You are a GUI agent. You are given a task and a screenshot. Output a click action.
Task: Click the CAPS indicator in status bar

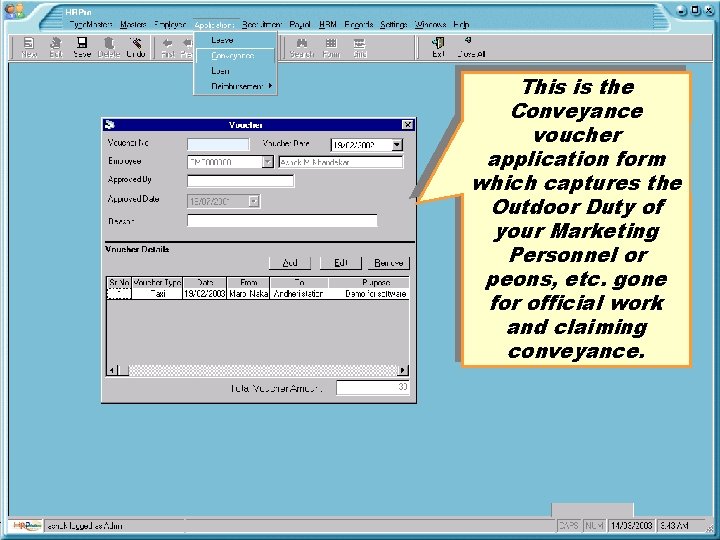pyautogui.click(x=568, y=525)
